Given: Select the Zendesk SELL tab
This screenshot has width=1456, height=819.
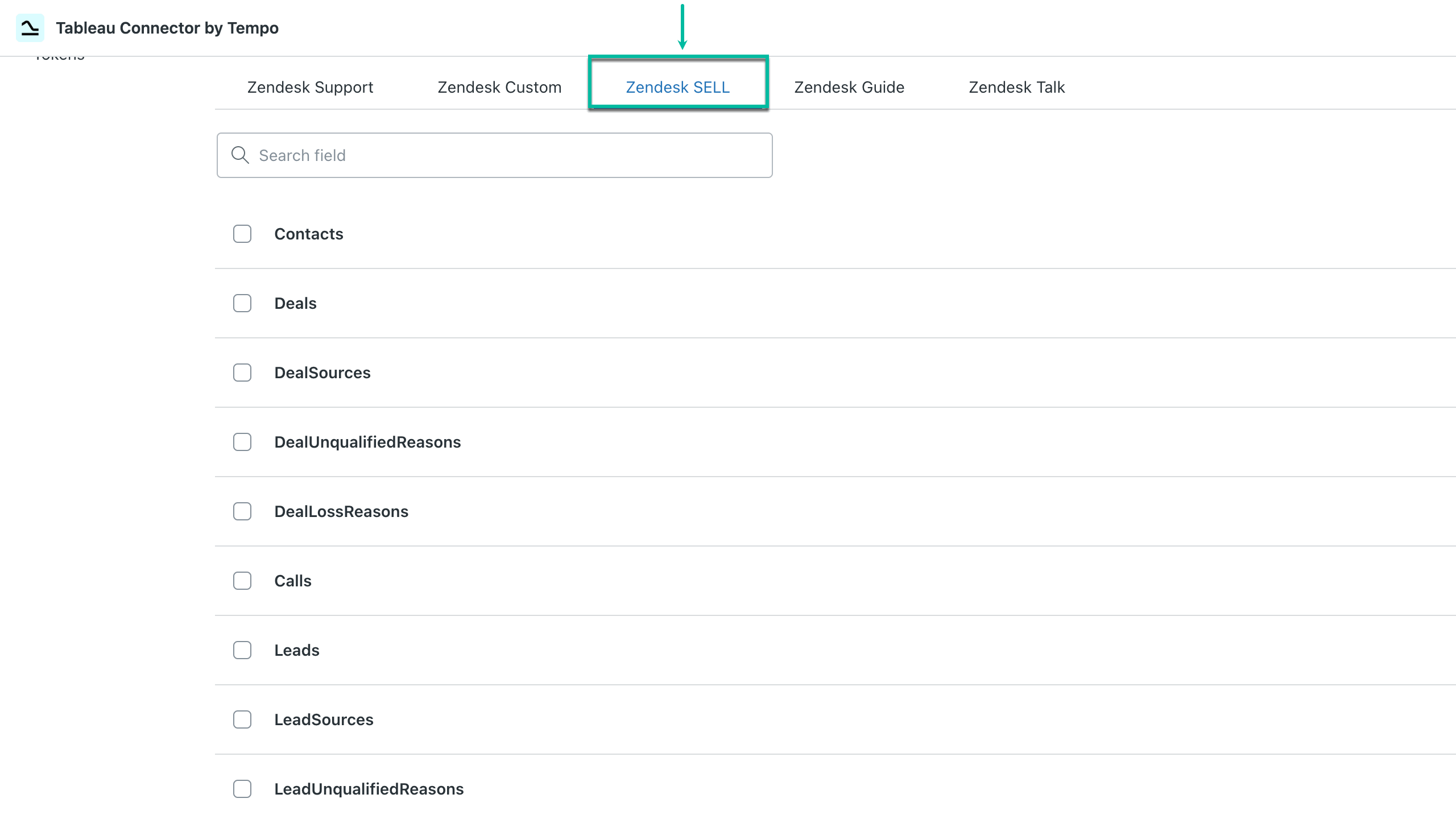Looking at the screenshot, I should click(x=677, y=87).
